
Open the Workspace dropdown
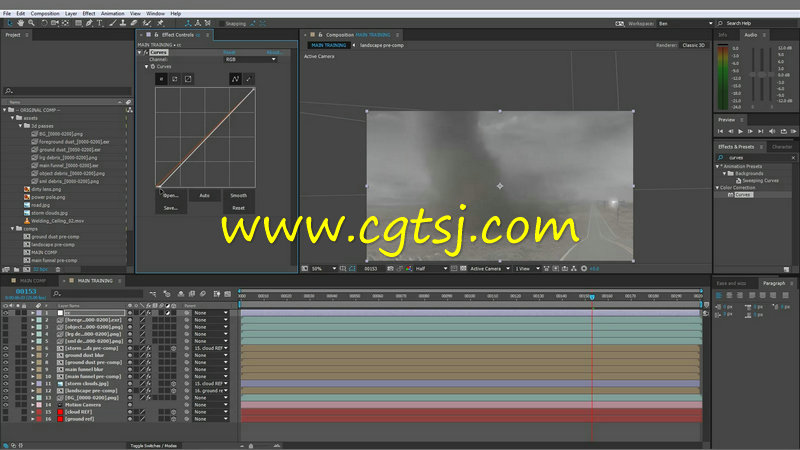(686, 23)
